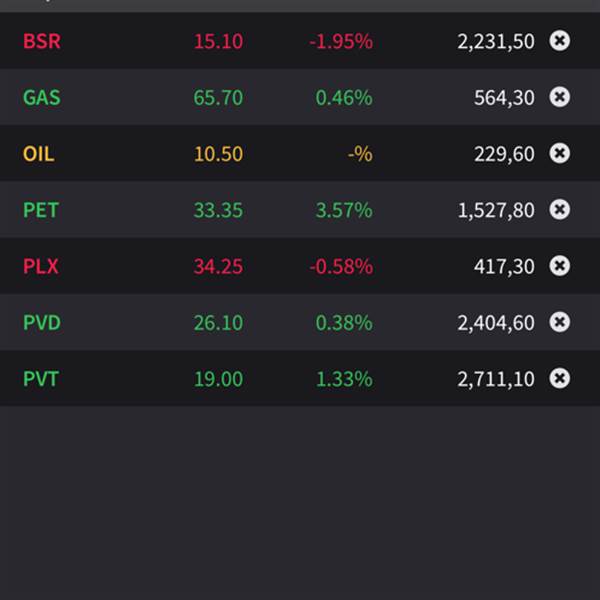
Task: Click PVT volume 2,711,10
Action: [495, 379]
